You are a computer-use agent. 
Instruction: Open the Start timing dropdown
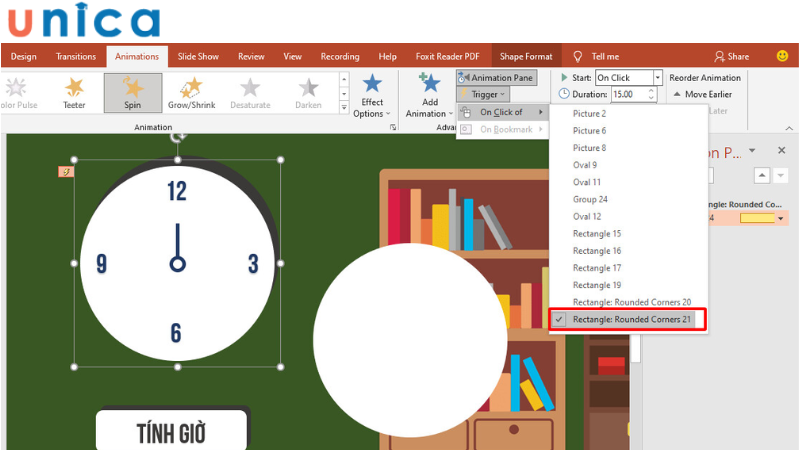[x=657, y=77]
